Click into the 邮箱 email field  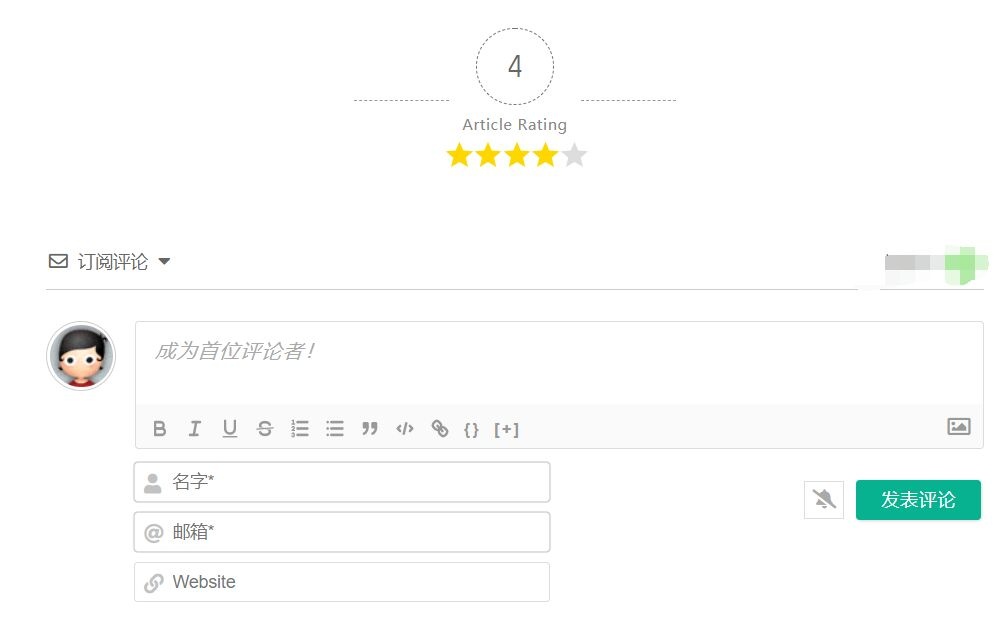[355, 532]
